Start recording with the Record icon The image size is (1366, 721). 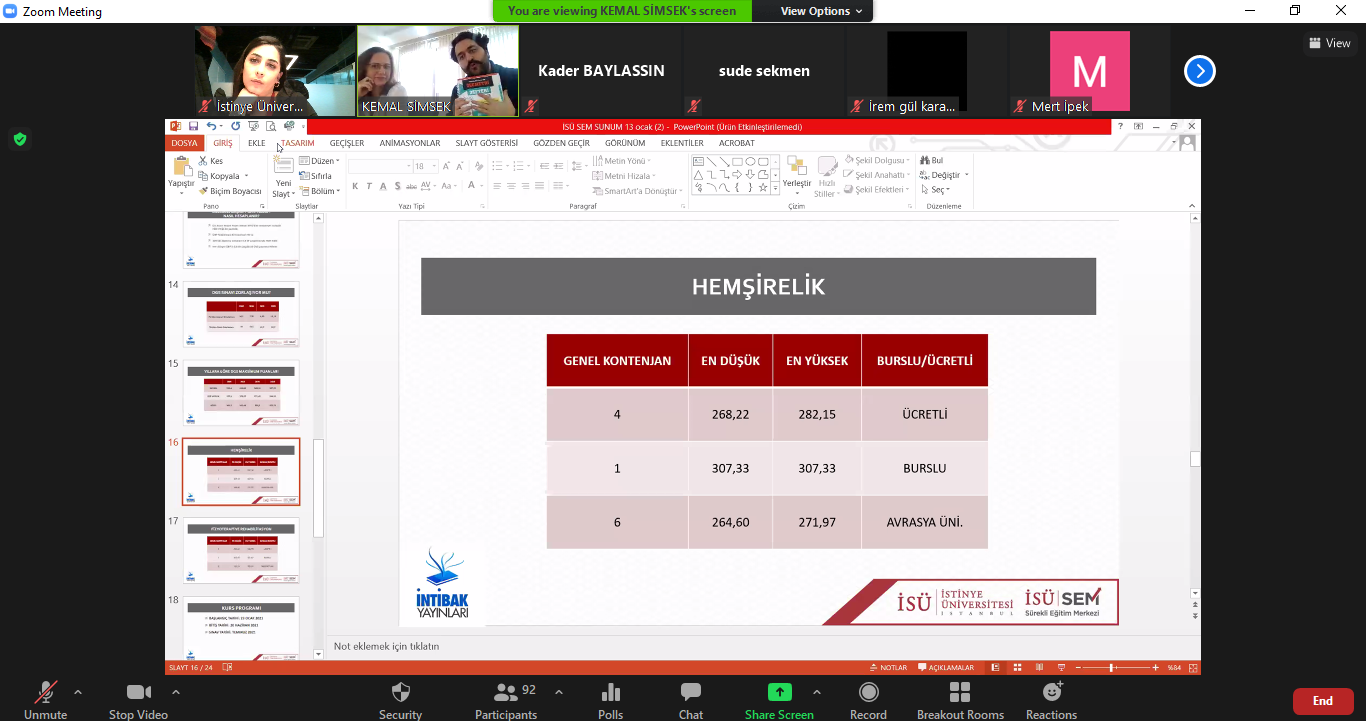(868, 693)
